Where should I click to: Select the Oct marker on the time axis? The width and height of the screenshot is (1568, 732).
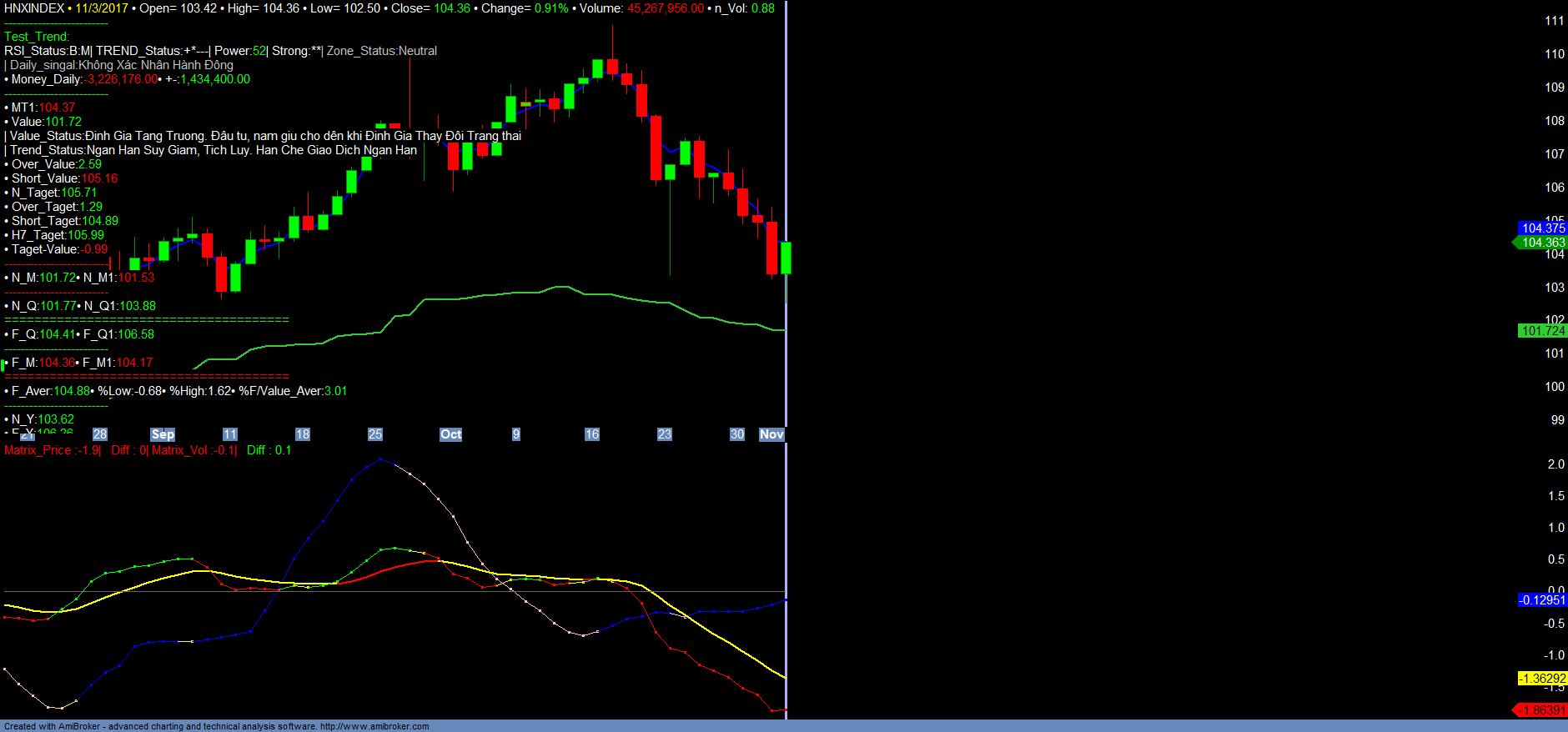click(450, 434)
